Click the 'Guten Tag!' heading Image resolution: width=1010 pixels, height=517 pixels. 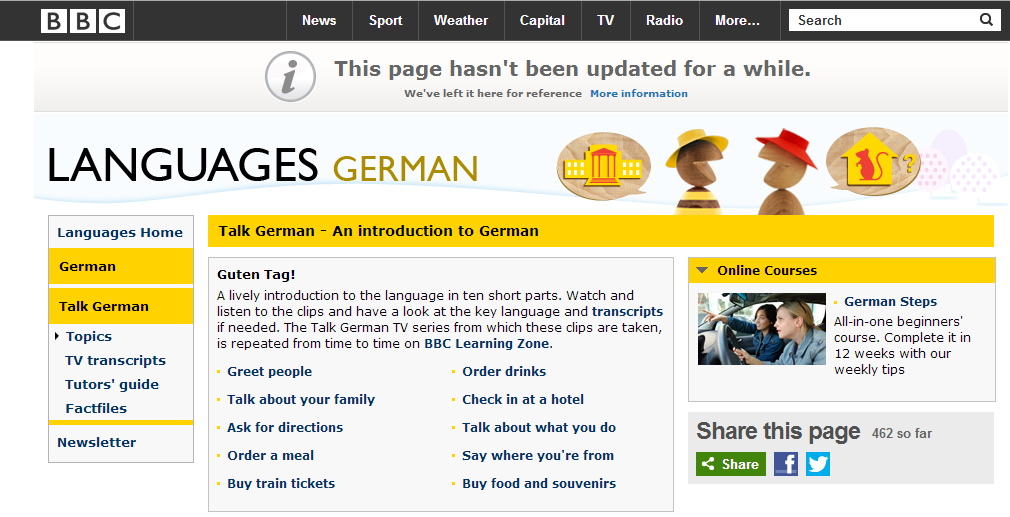(256, 274)
